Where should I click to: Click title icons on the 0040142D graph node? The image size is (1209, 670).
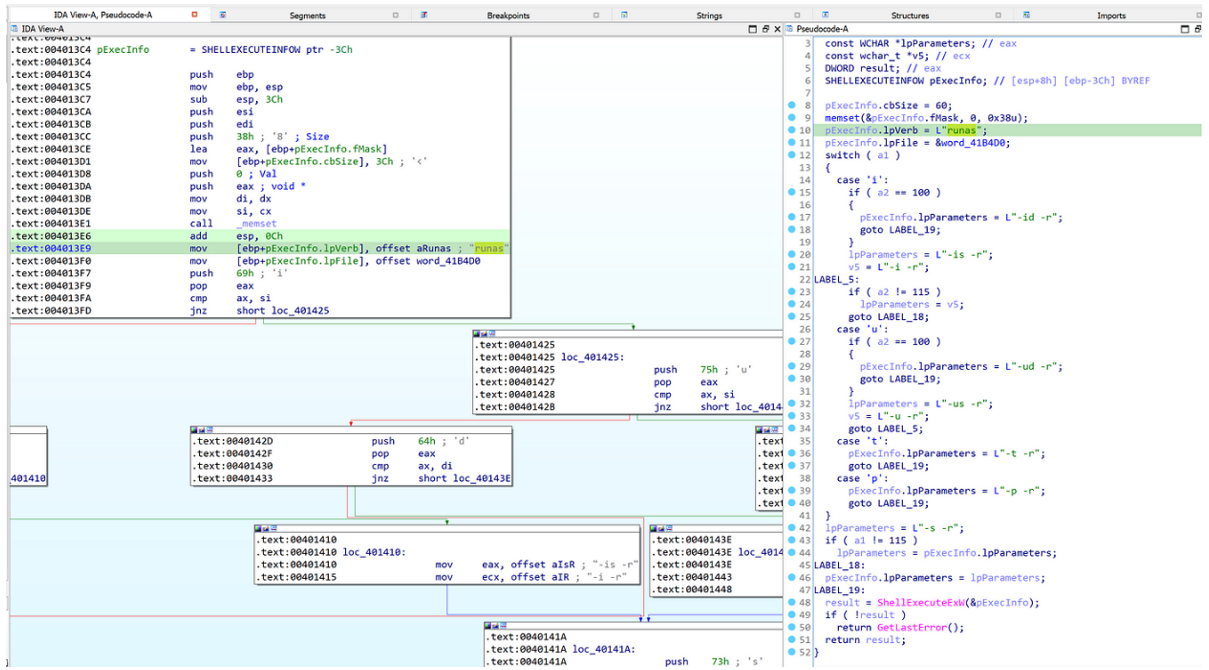coord(203,430)
